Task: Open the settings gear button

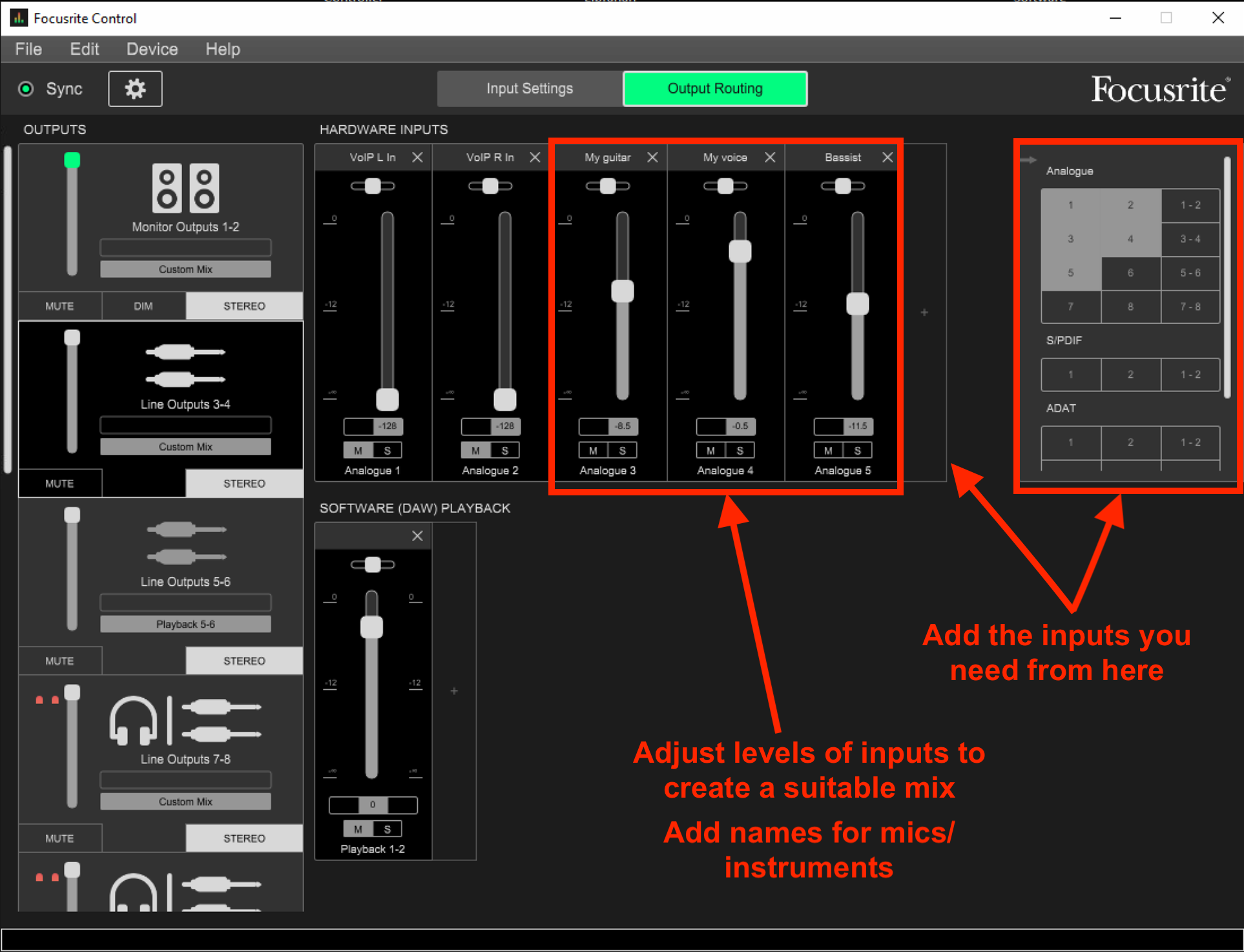Action: click(x=135, y=88)
